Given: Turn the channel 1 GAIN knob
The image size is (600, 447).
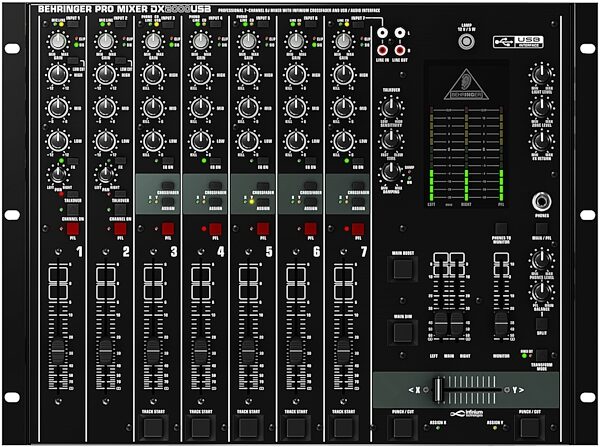Looking at the screenshot, I should point(58,42).
